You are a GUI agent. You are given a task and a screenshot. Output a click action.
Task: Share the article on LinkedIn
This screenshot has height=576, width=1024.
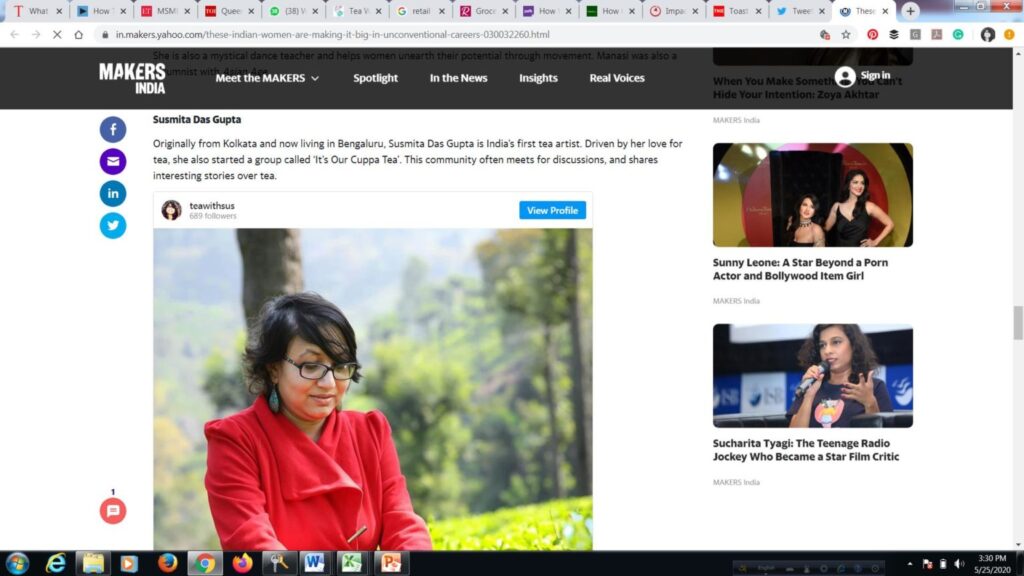[113, 193]
